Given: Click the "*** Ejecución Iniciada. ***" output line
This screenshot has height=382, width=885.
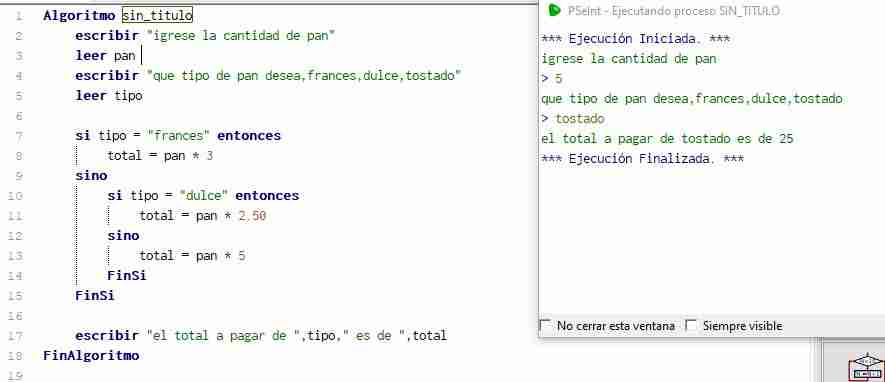Looking at the screenshot, I should 636,39.
